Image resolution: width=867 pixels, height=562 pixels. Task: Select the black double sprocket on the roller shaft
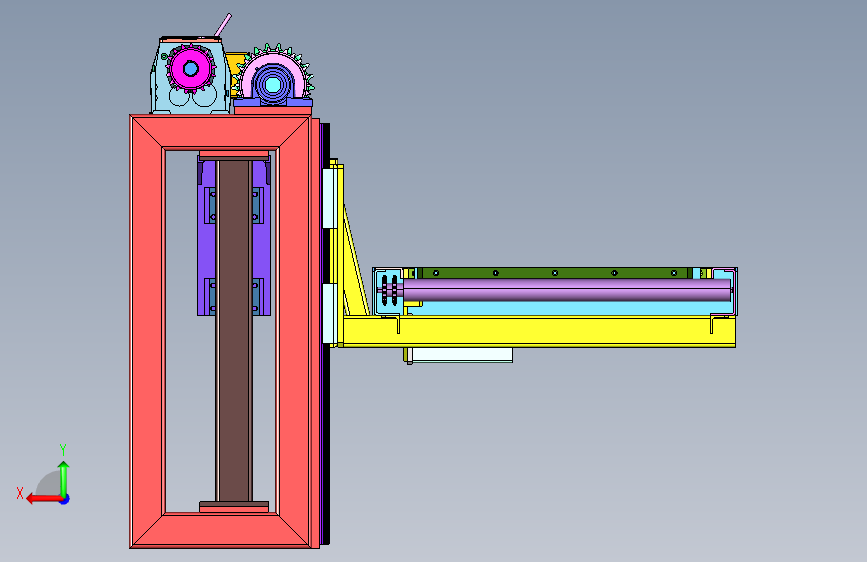[x=389, y=290]
